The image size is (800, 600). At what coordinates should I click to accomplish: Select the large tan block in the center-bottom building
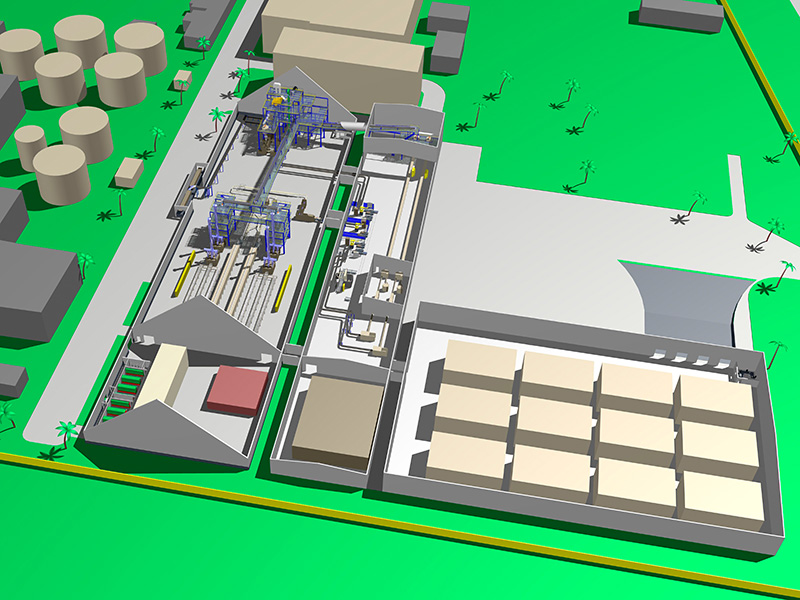tap(339, 417)
